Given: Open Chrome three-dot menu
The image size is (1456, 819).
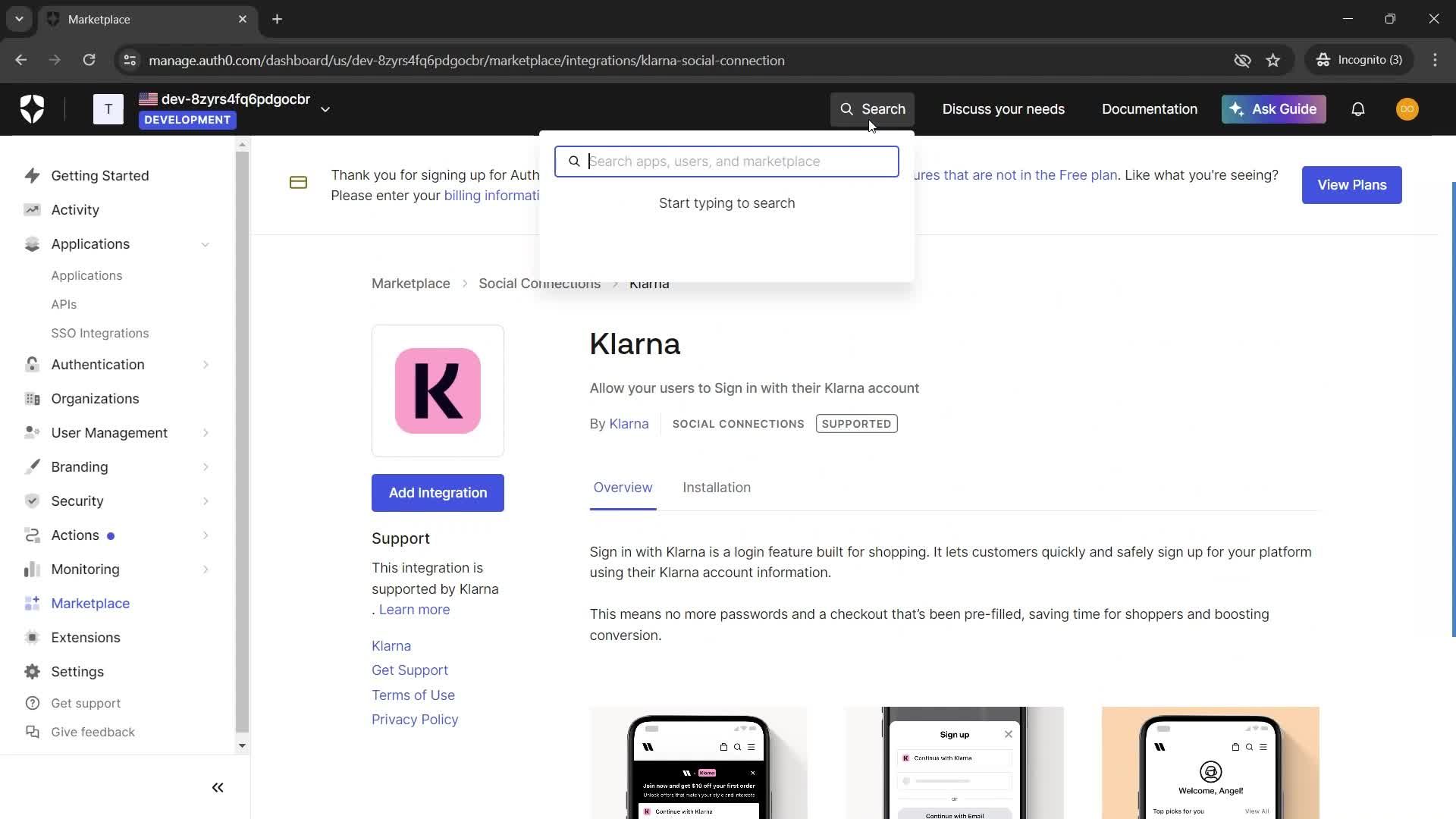Looking at the screenshot, I should click(x=1435, y=60).
